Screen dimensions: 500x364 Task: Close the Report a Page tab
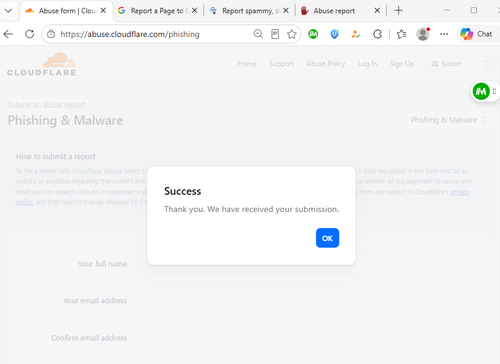pos(195,11)
